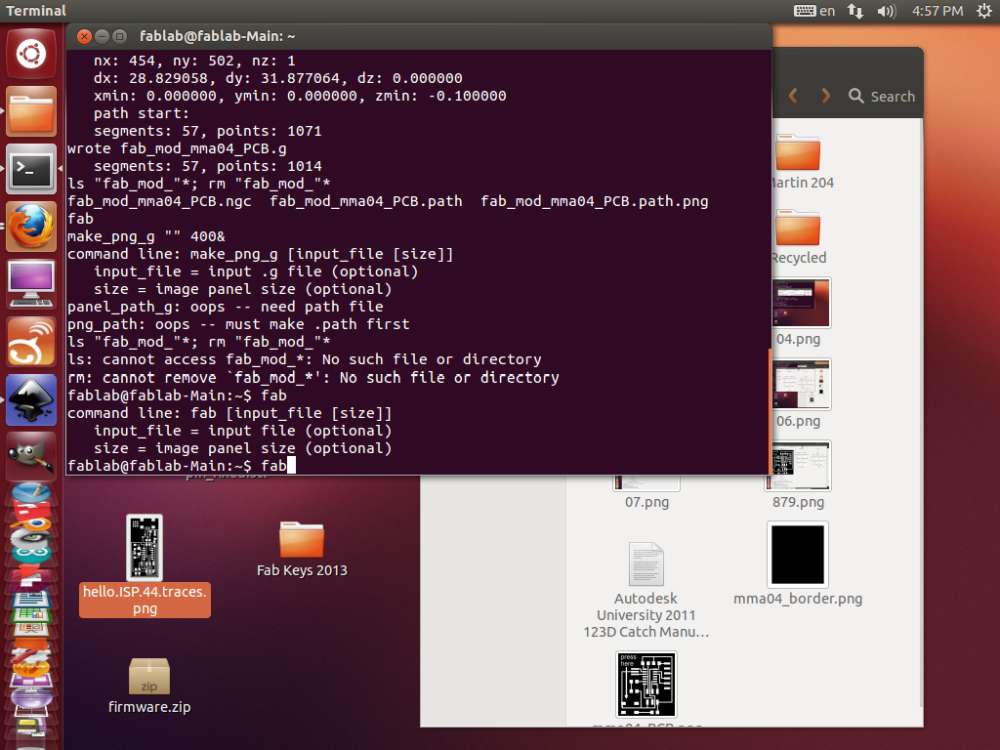Select the 04.png thumbnail

pyautogui.click(x=801, y=303)
